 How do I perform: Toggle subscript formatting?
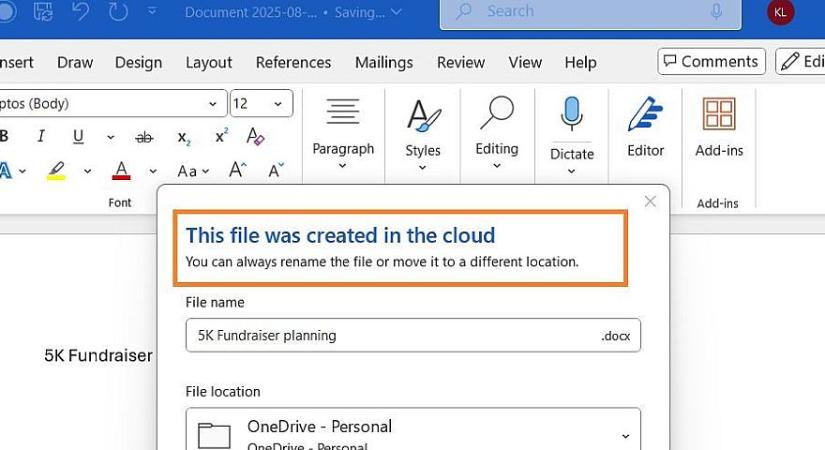pyautogui.click(x=184, y=138)
